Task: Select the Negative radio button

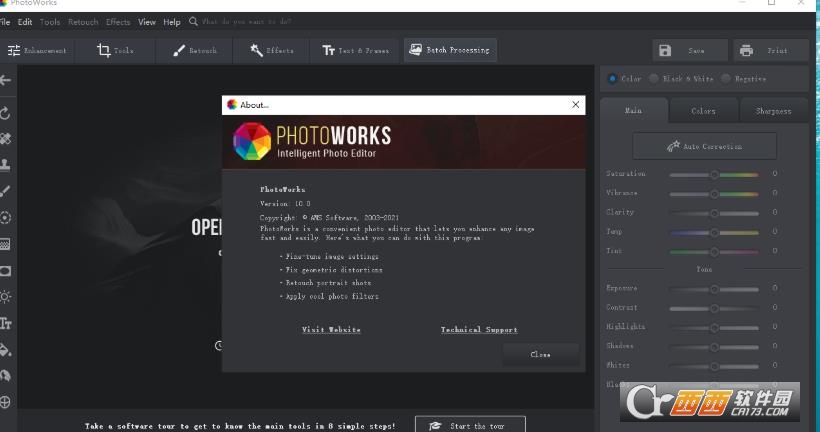Action: (725, 79)
